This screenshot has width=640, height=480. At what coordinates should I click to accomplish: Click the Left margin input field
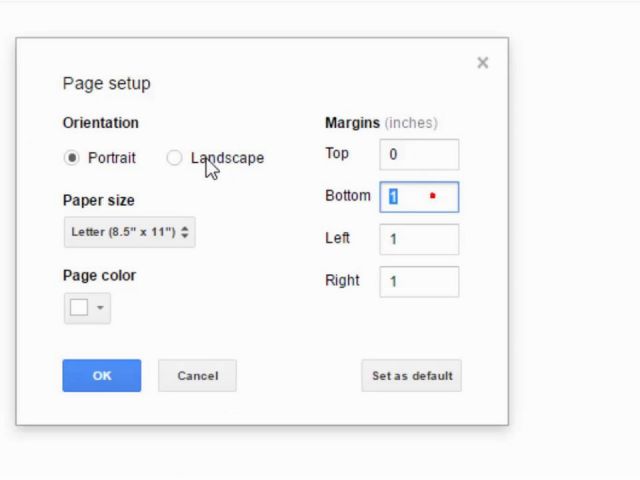click(419, 239)
